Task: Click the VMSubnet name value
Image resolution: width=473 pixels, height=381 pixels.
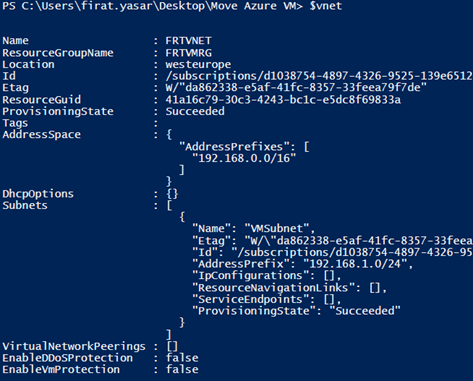Action: (280, 229)
